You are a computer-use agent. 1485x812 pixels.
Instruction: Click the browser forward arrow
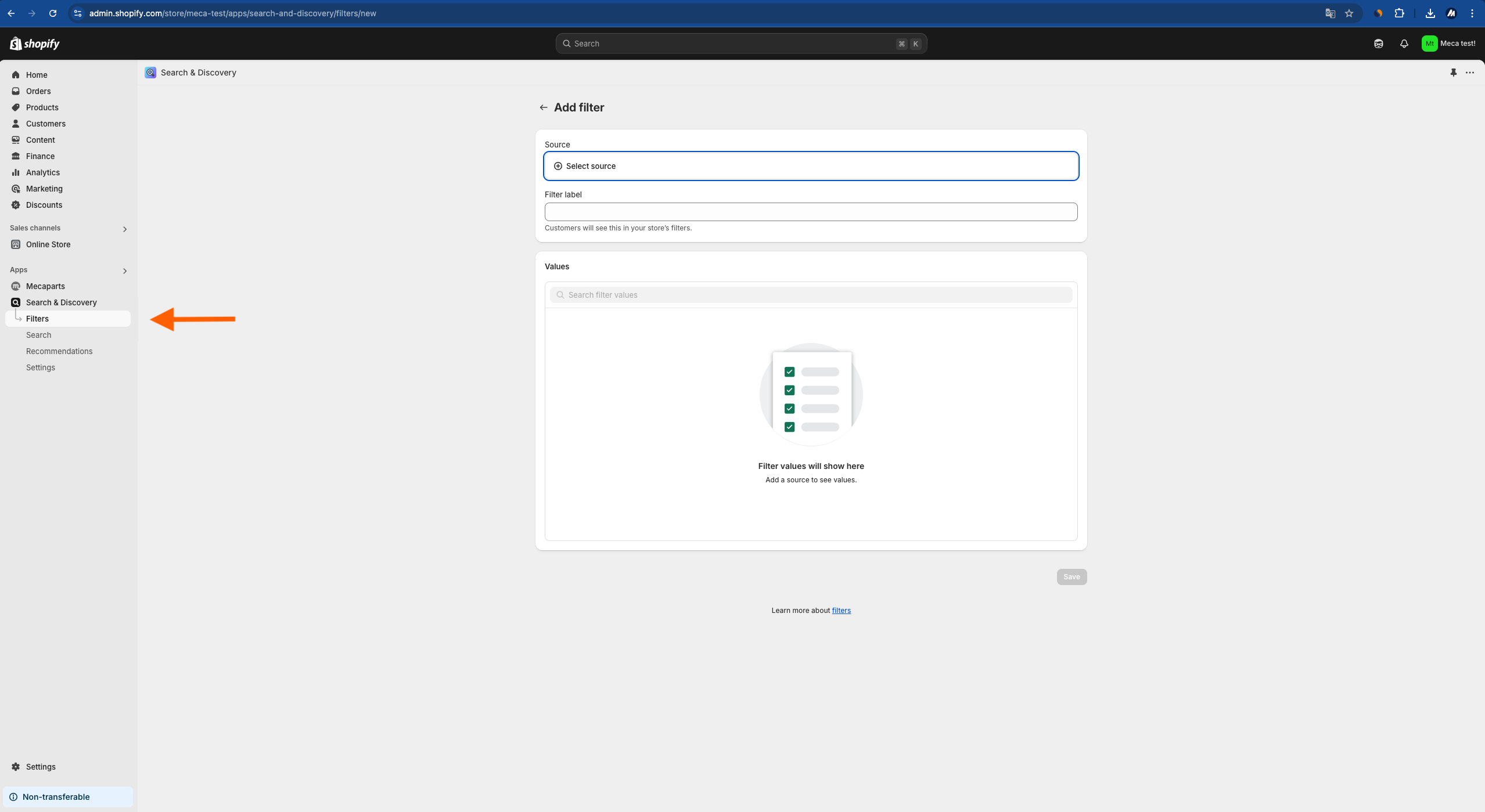[x=32, y=13]
